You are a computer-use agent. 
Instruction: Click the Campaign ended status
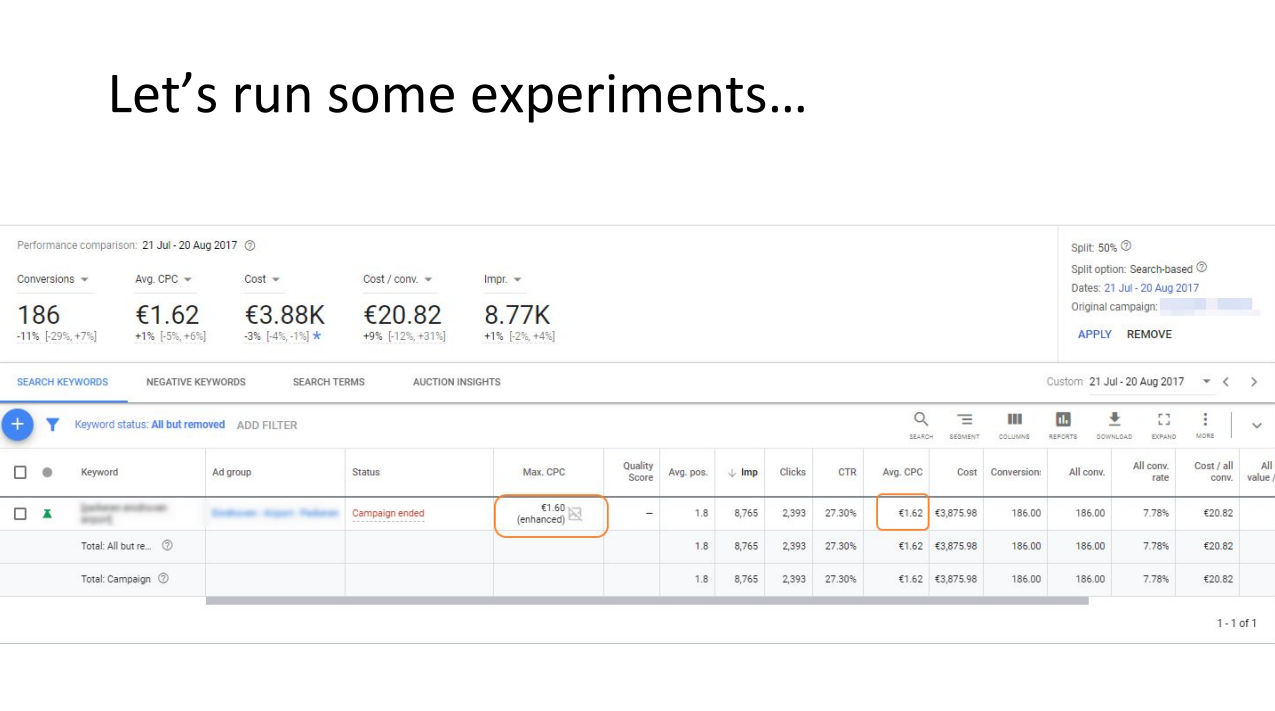click(388, 513)
